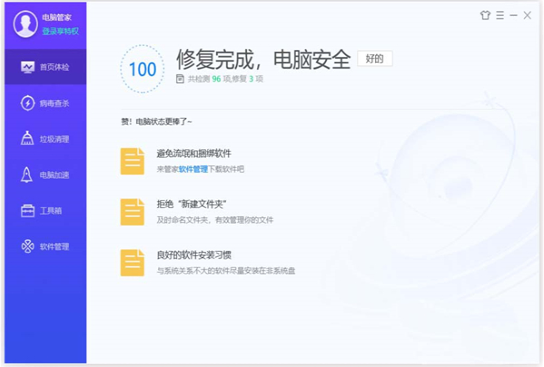The height and width of the screenshot is (367, 544).
Task: Click the skin T-shirt icon
Action: tap(485, 15)
